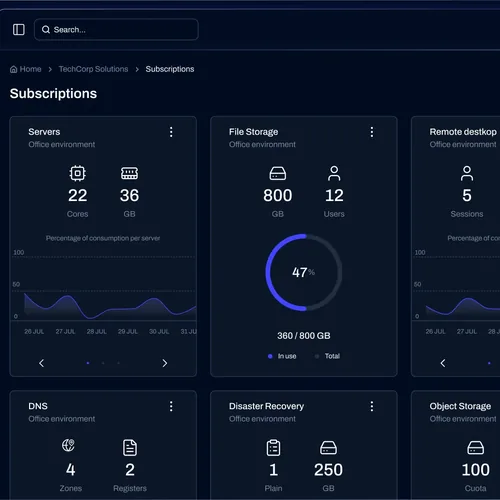The width and height of the screenshot is (500, 500).
Task: Click the drive icon in Object Storage
Action: tap(475, 448)
